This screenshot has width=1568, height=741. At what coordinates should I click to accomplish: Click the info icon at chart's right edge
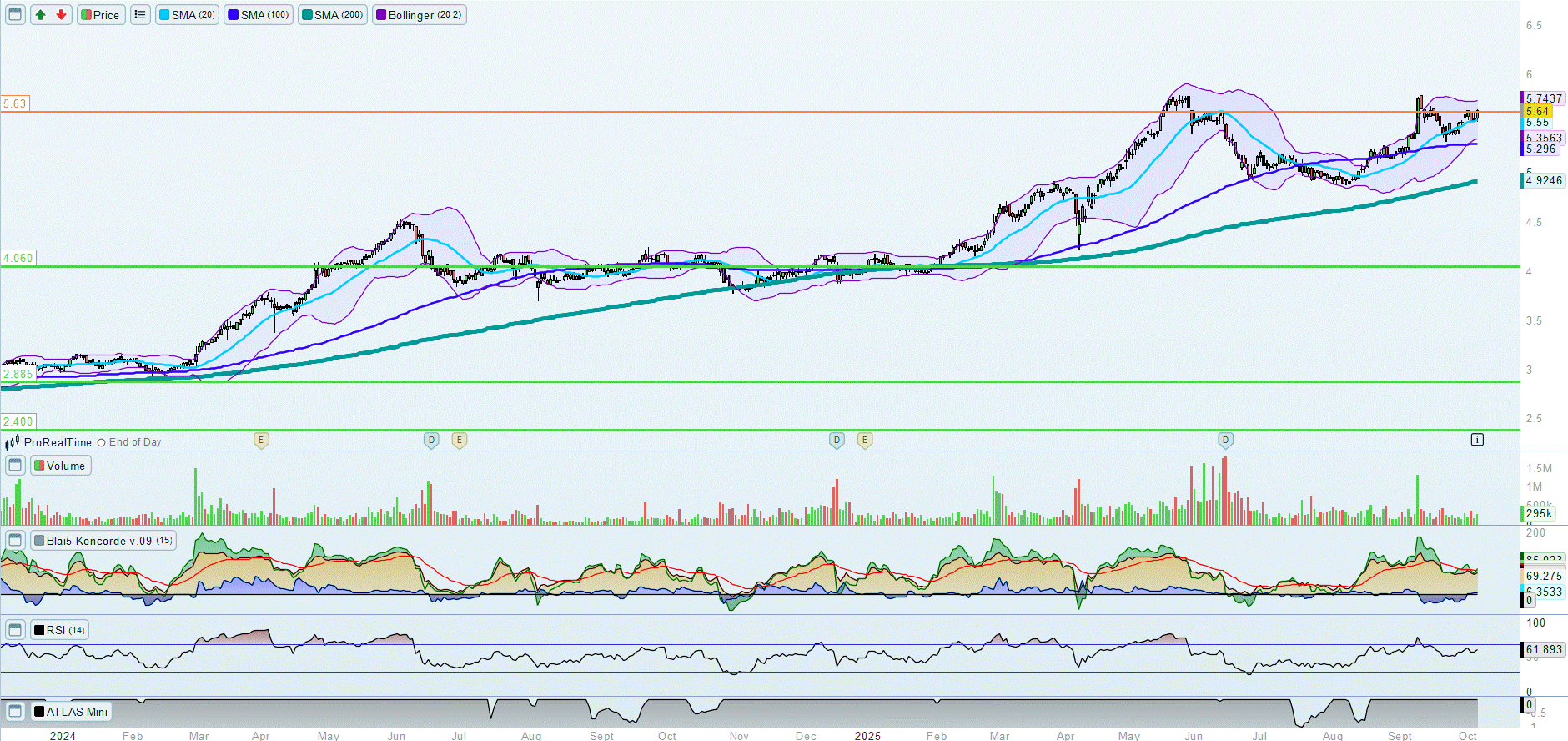(1477, 440)
